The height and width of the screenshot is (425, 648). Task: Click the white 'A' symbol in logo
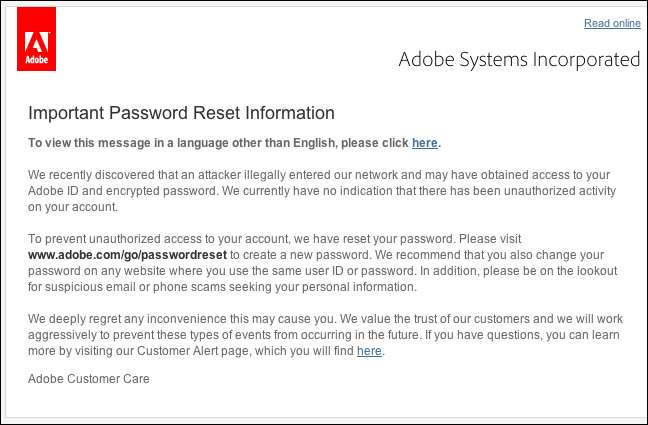click(x=36, y=40)
